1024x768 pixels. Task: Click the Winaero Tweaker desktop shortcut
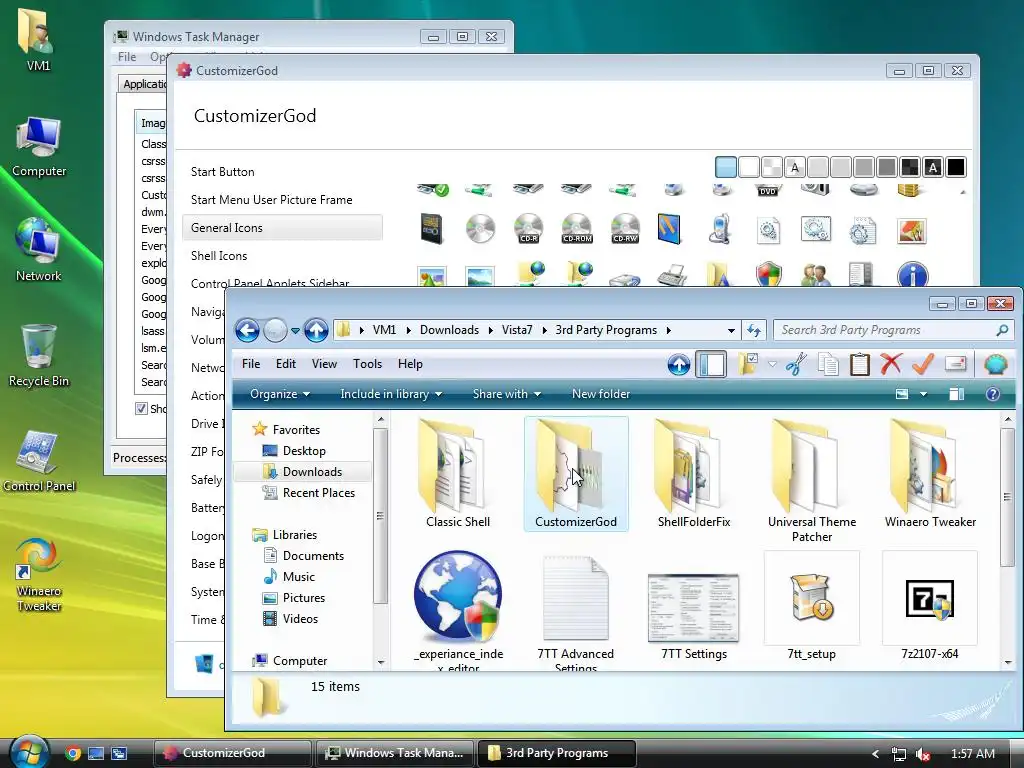pyautogui.click(x=39, y=575)
